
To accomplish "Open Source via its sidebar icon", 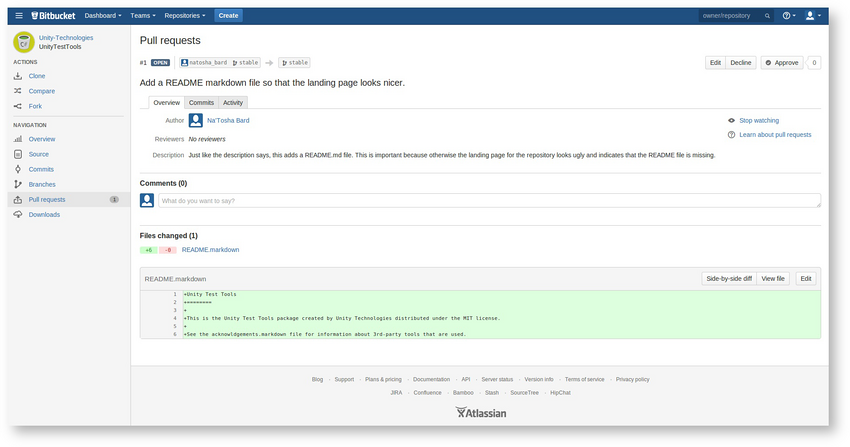I will click(x=18, y=154).
